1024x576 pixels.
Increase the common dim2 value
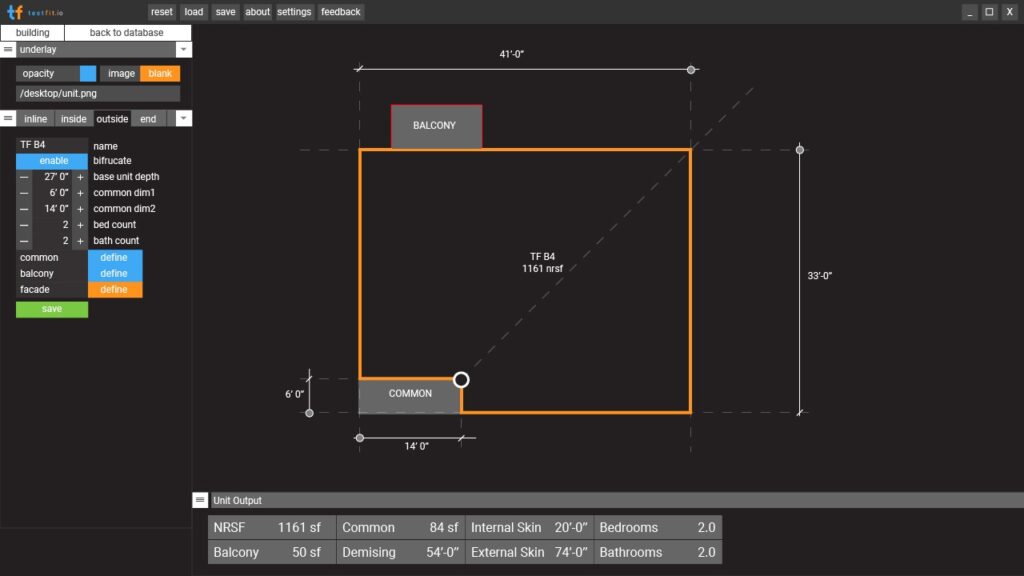coord(80,209)
